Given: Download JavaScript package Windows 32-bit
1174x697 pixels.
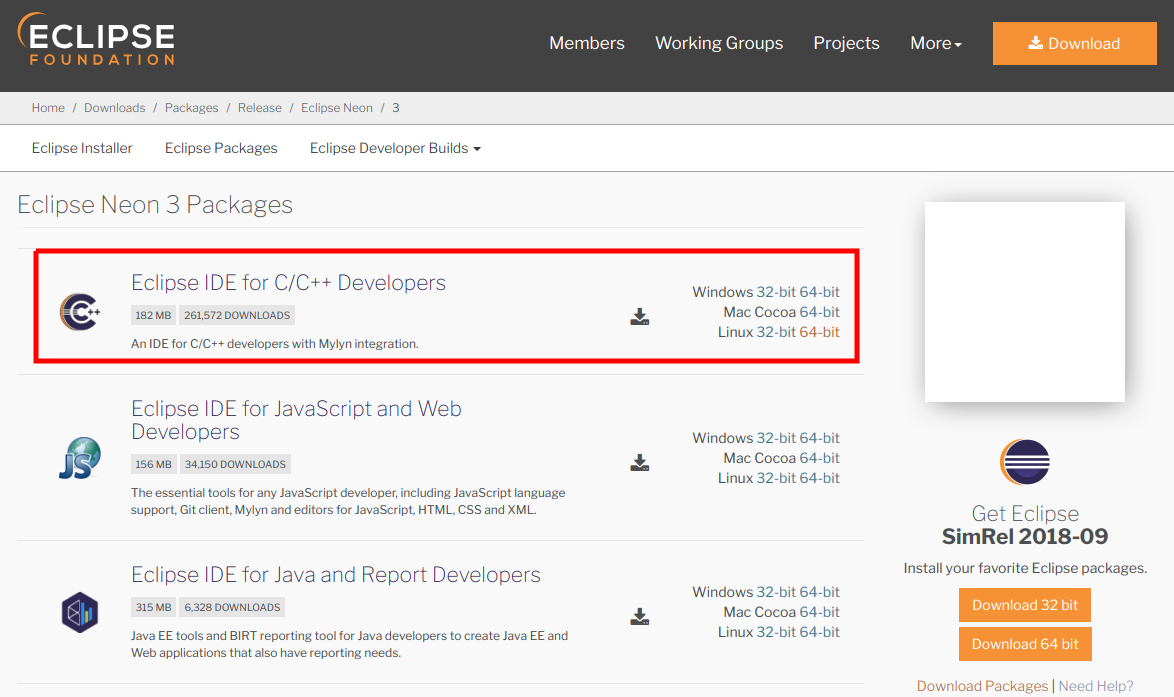Looking at the screenshot, I should point(776,438).
